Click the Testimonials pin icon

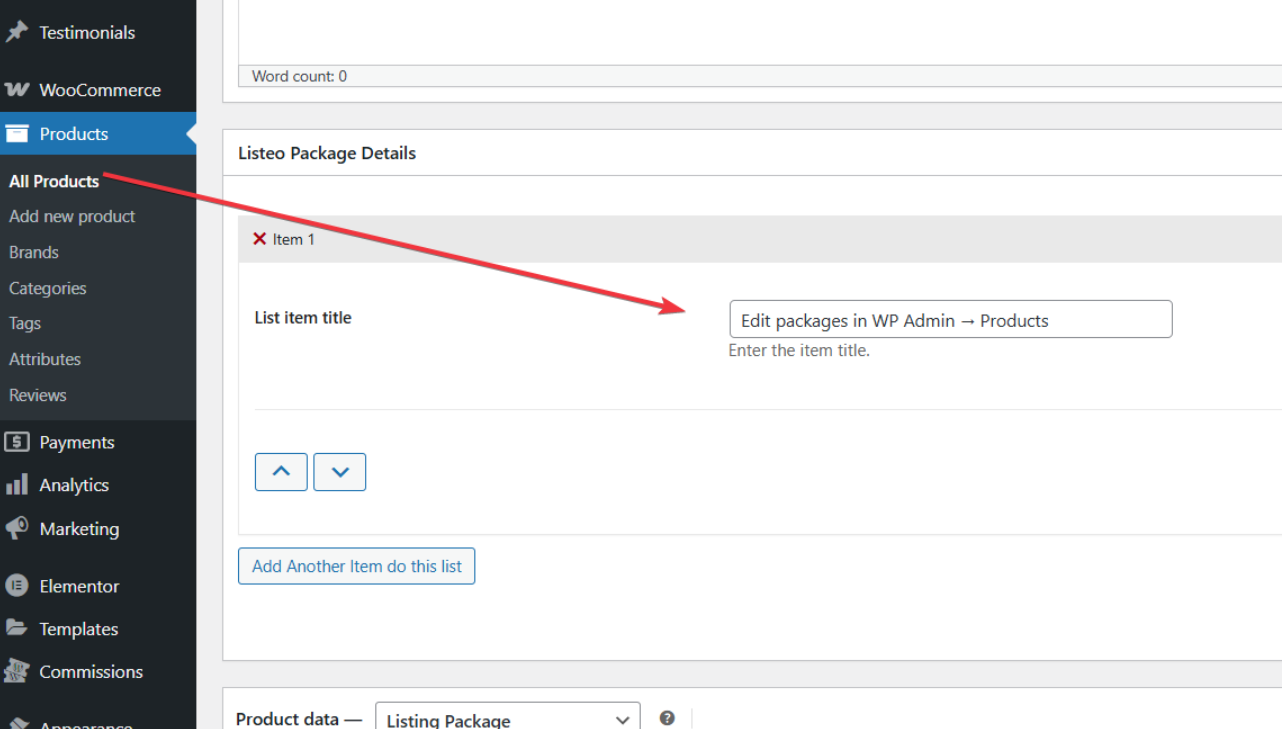(x=17, y=32)
